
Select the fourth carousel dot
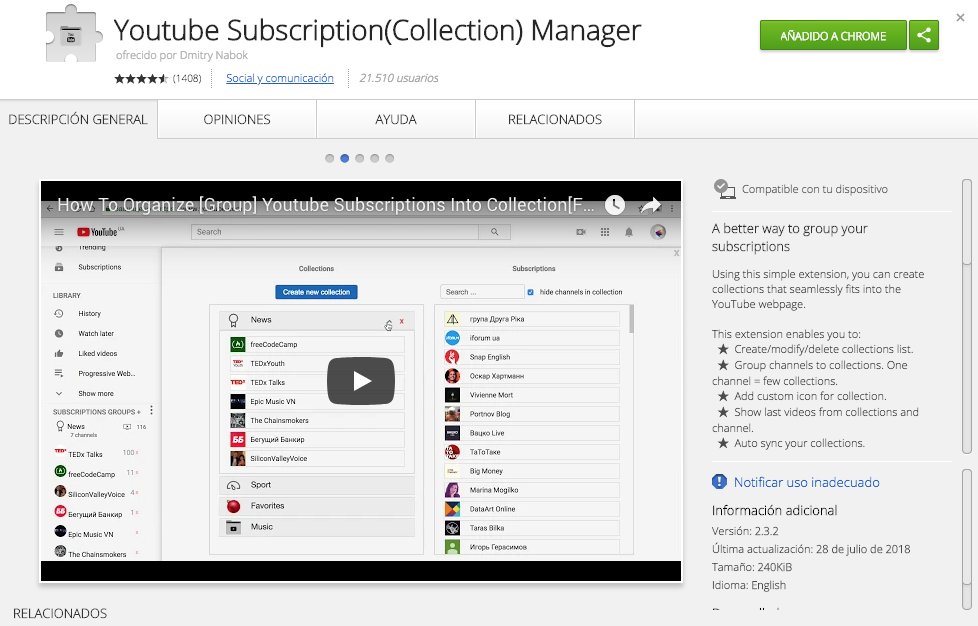pyautogui.click(x=374, y=158)
